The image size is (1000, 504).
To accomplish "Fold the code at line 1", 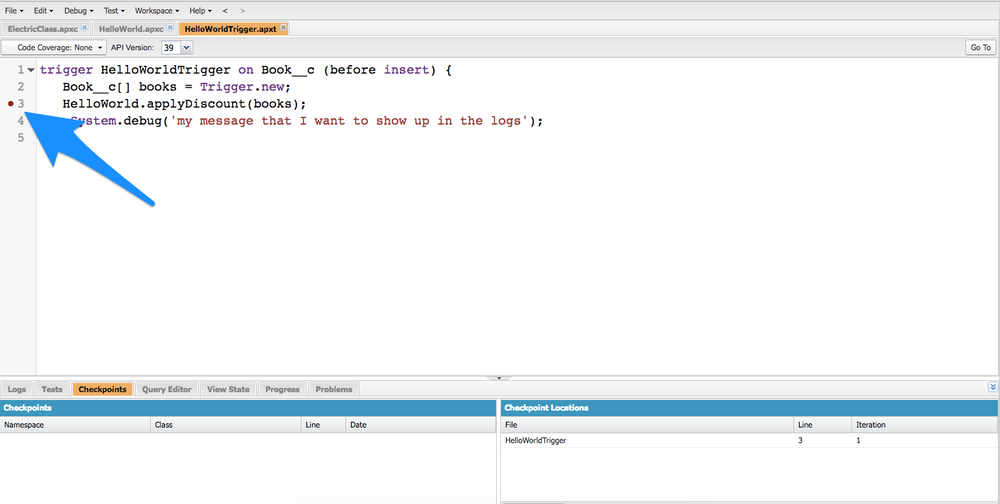I will (x=31, y=70).
